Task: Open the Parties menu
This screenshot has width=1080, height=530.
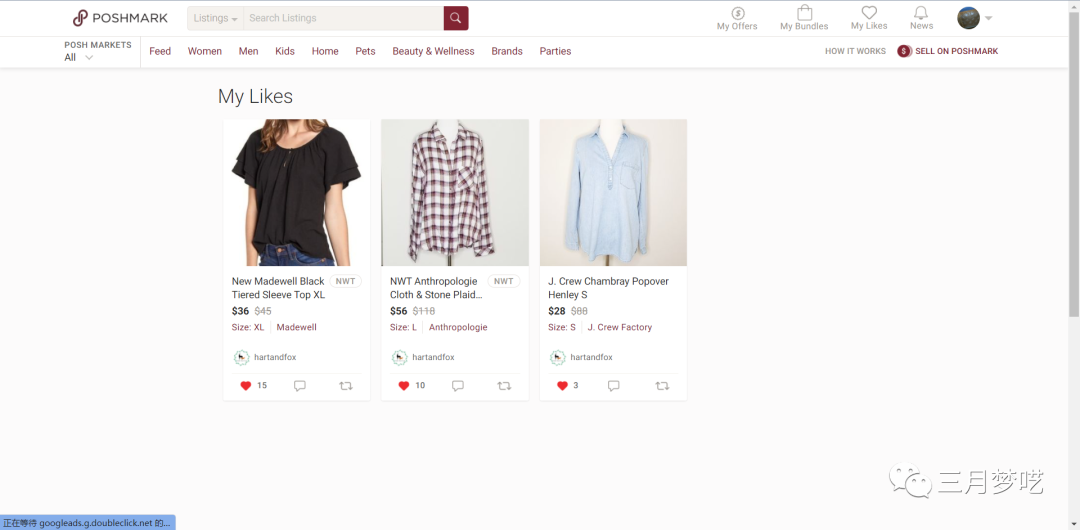Action: tap(555, 51)
